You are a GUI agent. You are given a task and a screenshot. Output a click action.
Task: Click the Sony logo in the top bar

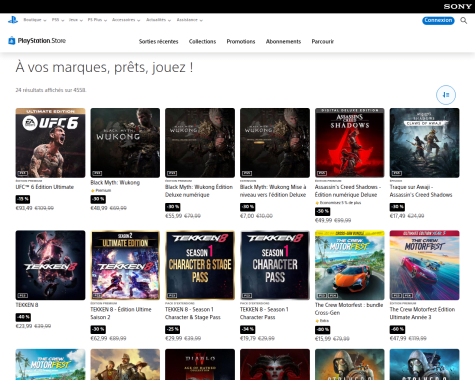[457, 6]
